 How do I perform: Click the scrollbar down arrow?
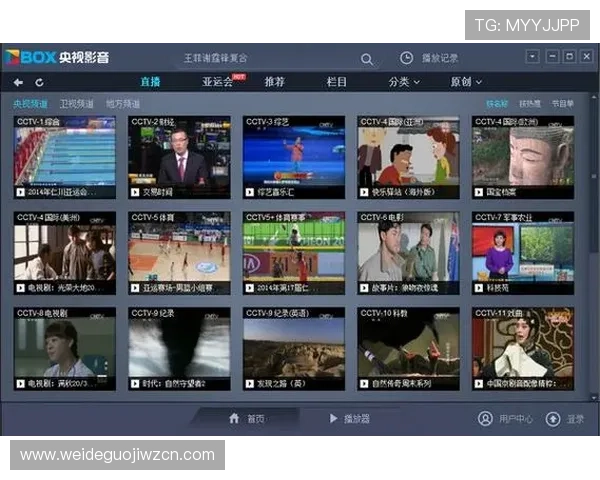click(x=594, y=398)
